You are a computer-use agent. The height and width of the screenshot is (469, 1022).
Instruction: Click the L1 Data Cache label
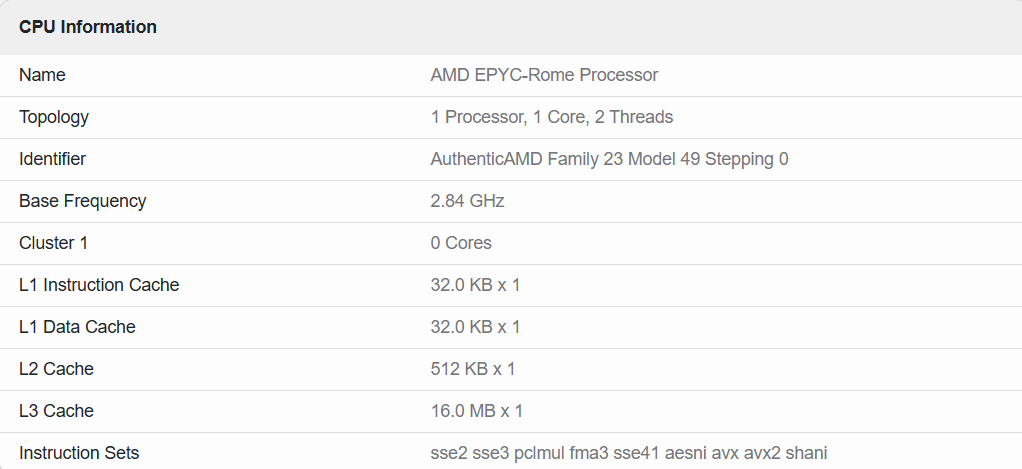point(77,327)
